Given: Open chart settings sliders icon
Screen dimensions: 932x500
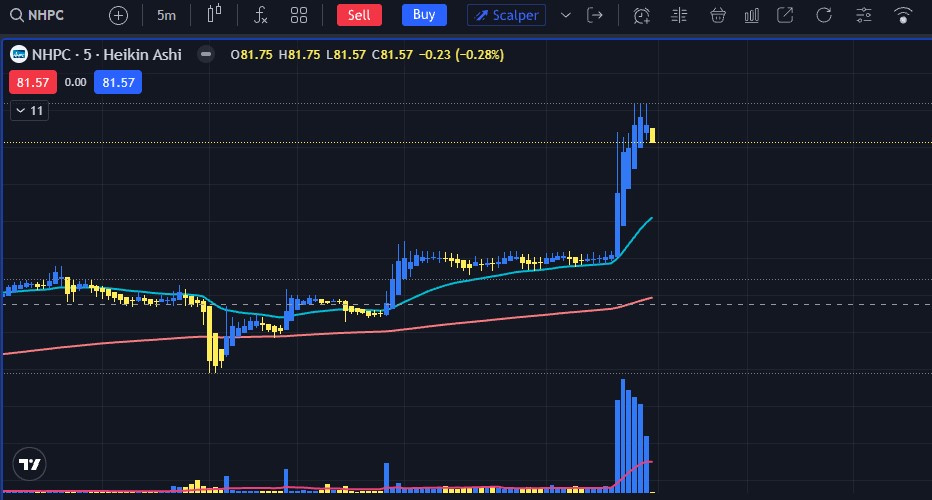Looking at the screenshot, I should (863, 15).
